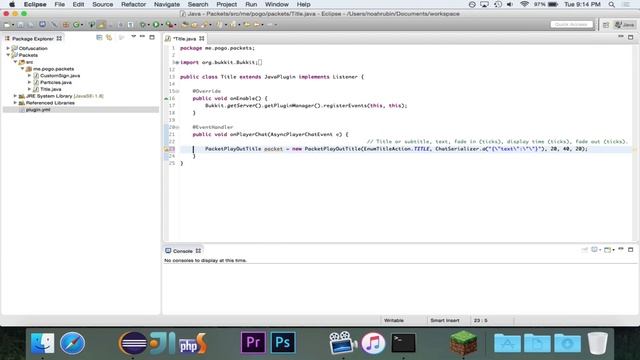Open dropdown arrow next to Run button
Image resolution: width=640 pixels, height=360 pixels.
162,25
